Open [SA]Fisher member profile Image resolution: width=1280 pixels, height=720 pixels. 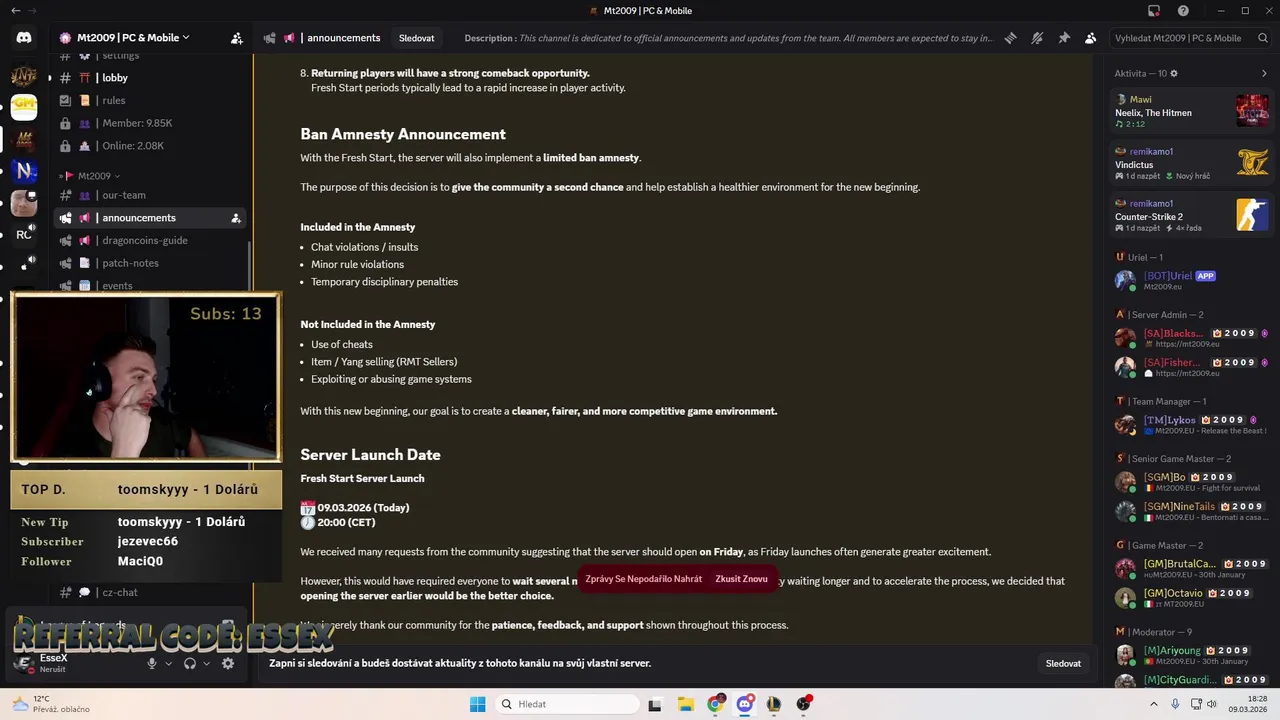click(x=1190, y=367)
